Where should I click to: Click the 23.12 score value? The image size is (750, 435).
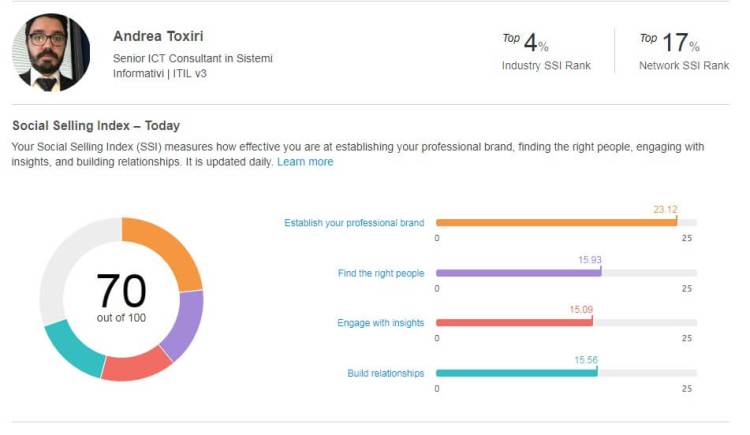coord(665,209)
